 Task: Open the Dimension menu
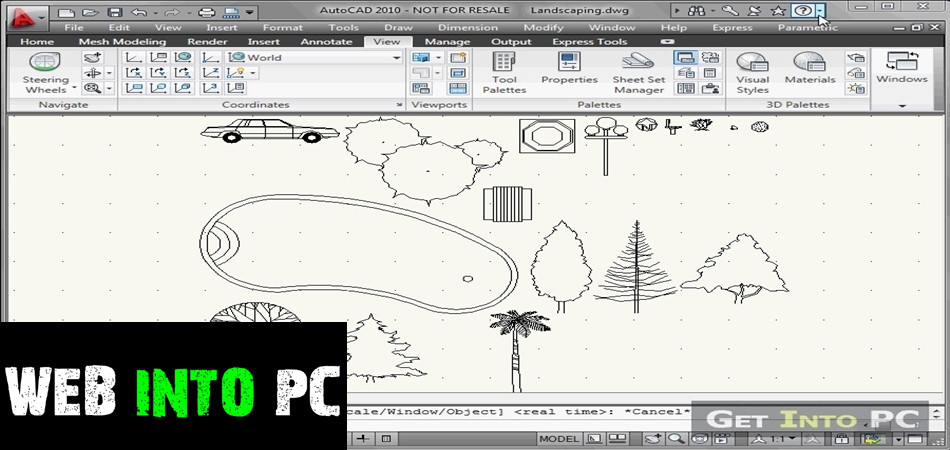[x=468, y=27]
